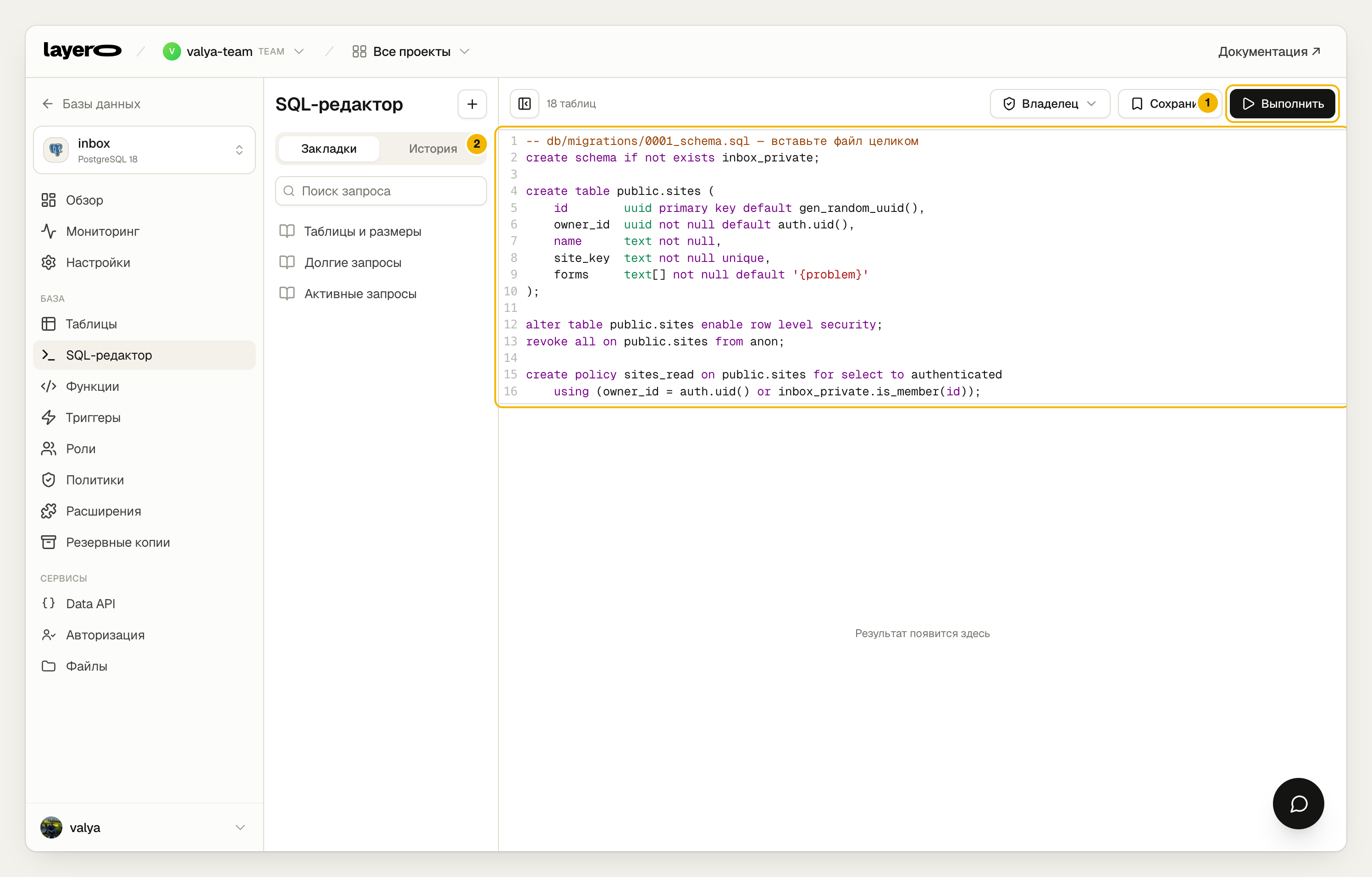Open the Владелец role dropdown

(x=1050, y=104)
